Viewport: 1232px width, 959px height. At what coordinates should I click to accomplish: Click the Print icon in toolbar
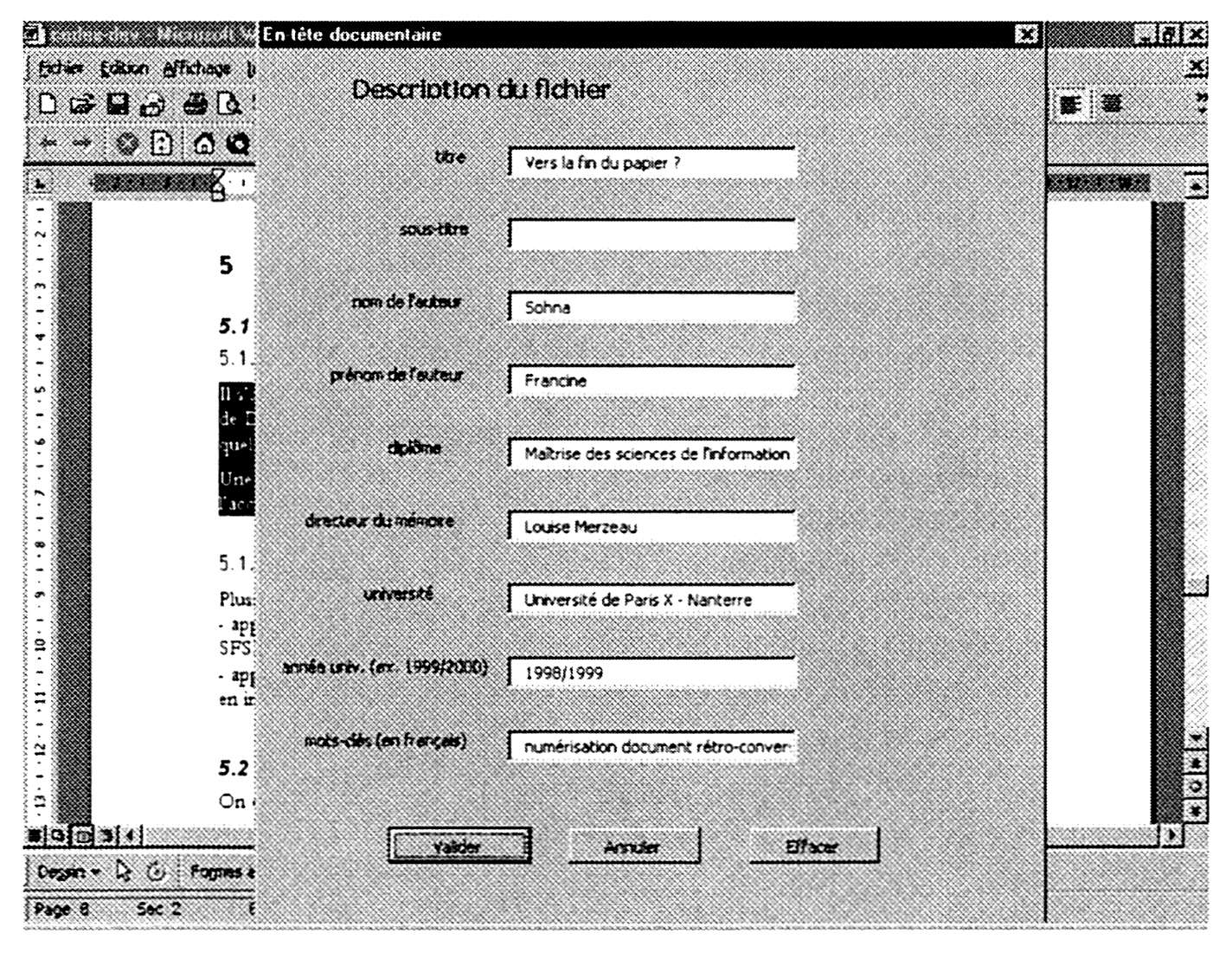[195, 105]
